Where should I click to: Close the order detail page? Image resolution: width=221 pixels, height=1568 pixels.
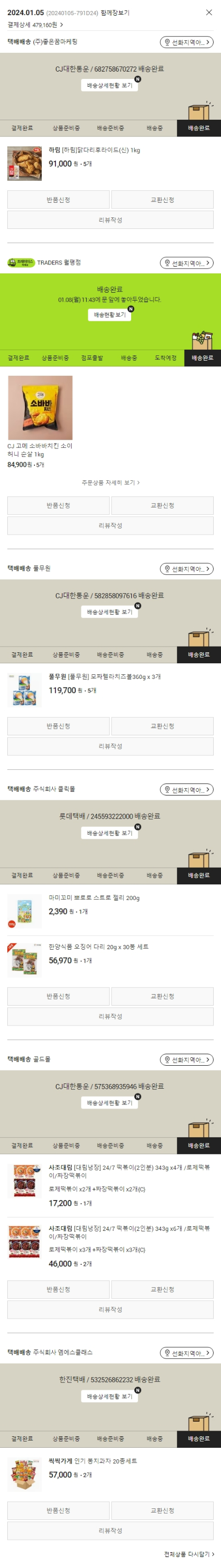(209, 12)
